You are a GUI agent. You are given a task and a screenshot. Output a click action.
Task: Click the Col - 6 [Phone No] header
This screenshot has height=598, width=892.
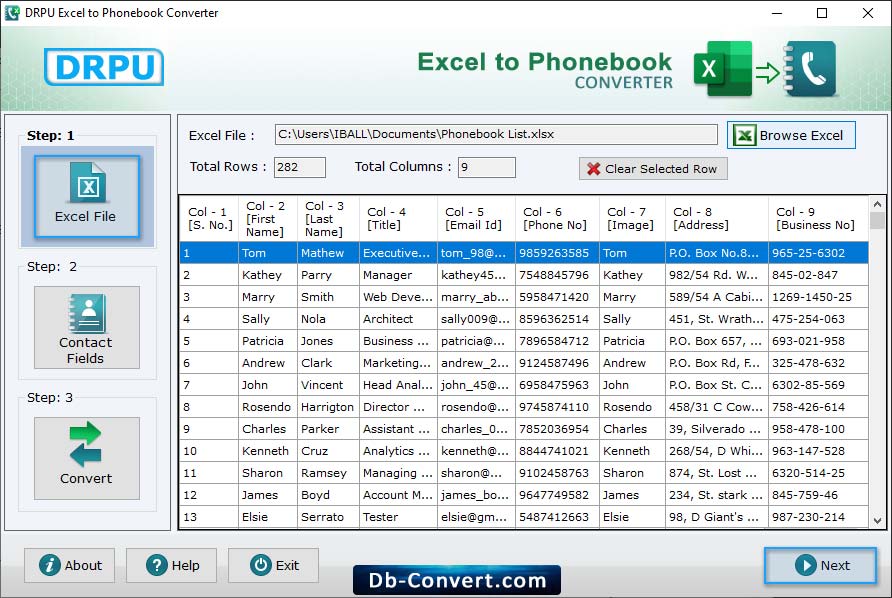(557, 218)
